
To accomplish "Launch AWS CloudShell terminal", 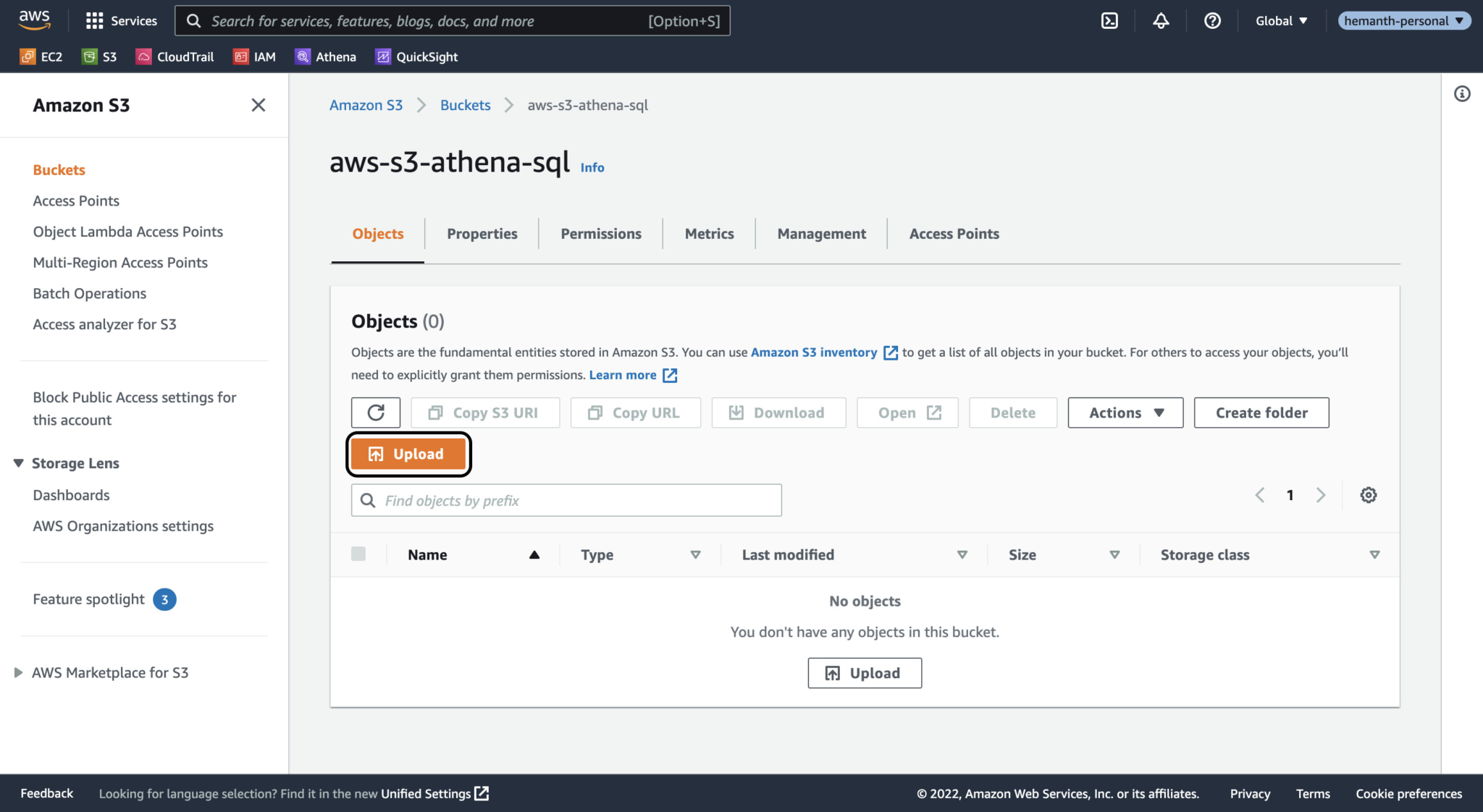I will coord(1109,20).
